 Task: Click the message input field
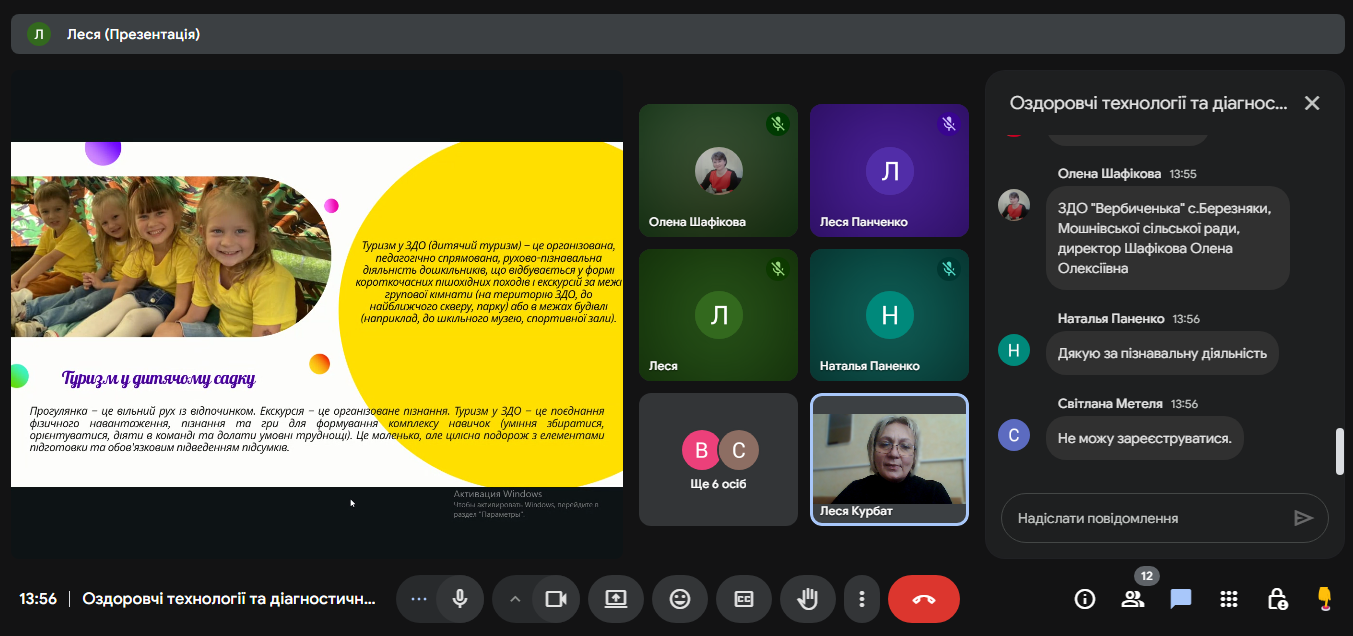(1150, 518)
